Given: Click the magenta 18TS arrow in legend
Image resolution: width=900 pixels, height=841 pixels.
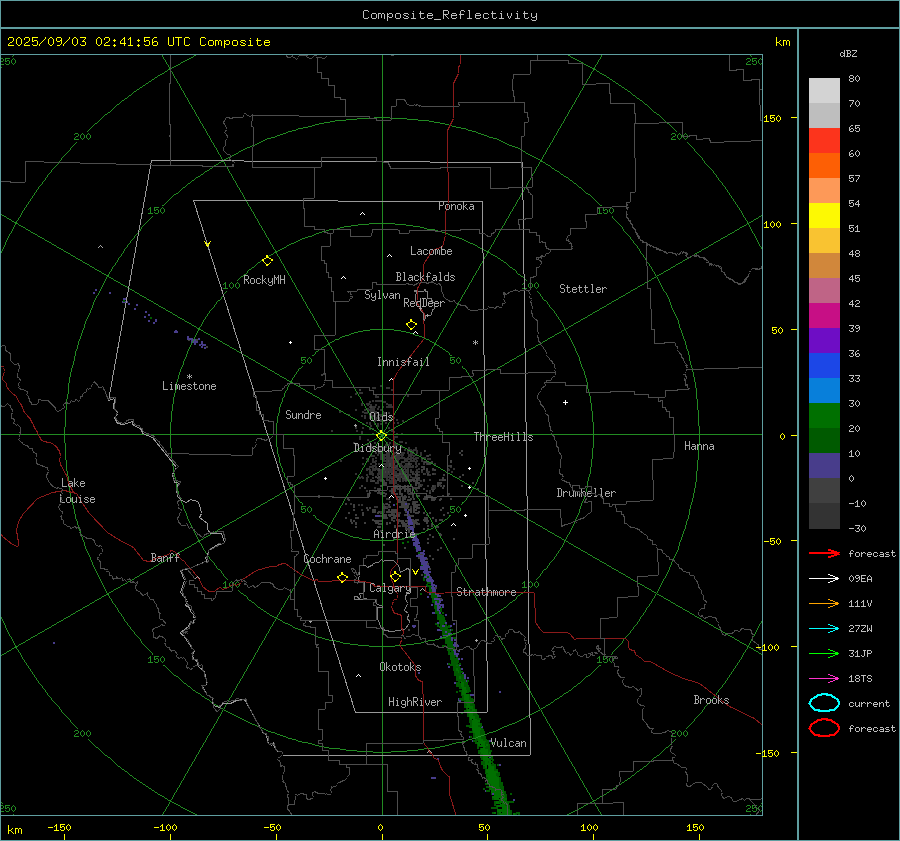Looking at the screenshot, I should tap(824, 679).
